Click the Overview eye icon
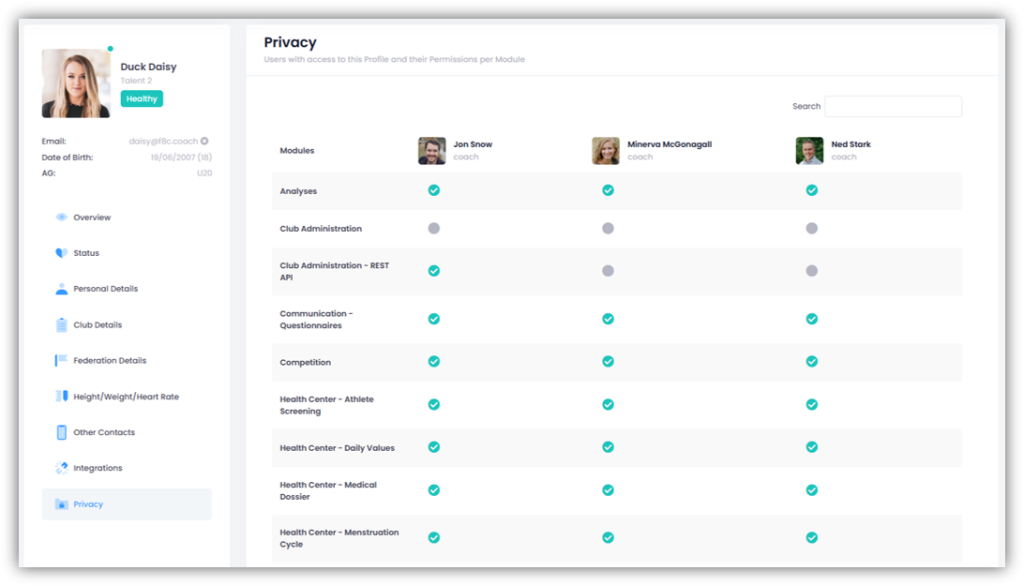1024x586 pixels. [62, 217]
